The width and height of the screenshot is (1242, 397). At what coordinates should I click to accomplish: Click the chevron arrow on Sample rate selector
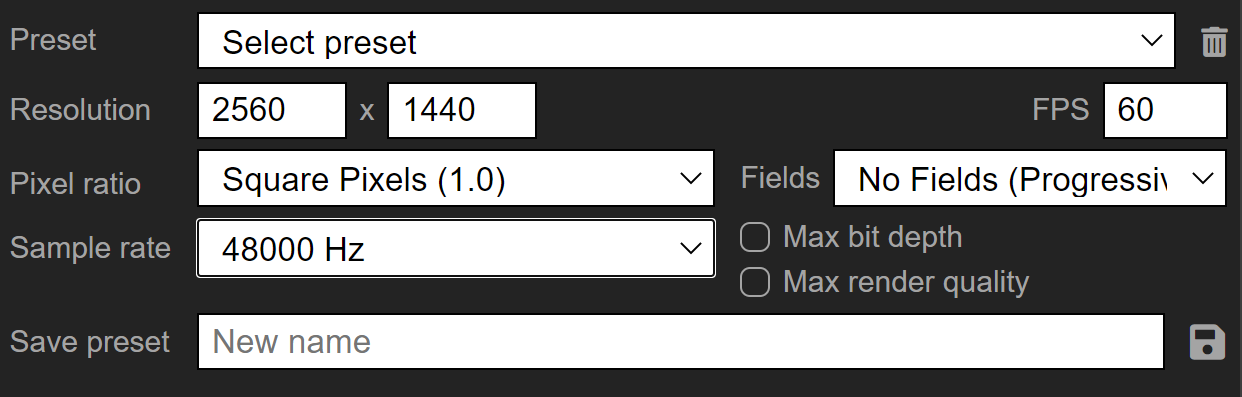tap(690, 248)
